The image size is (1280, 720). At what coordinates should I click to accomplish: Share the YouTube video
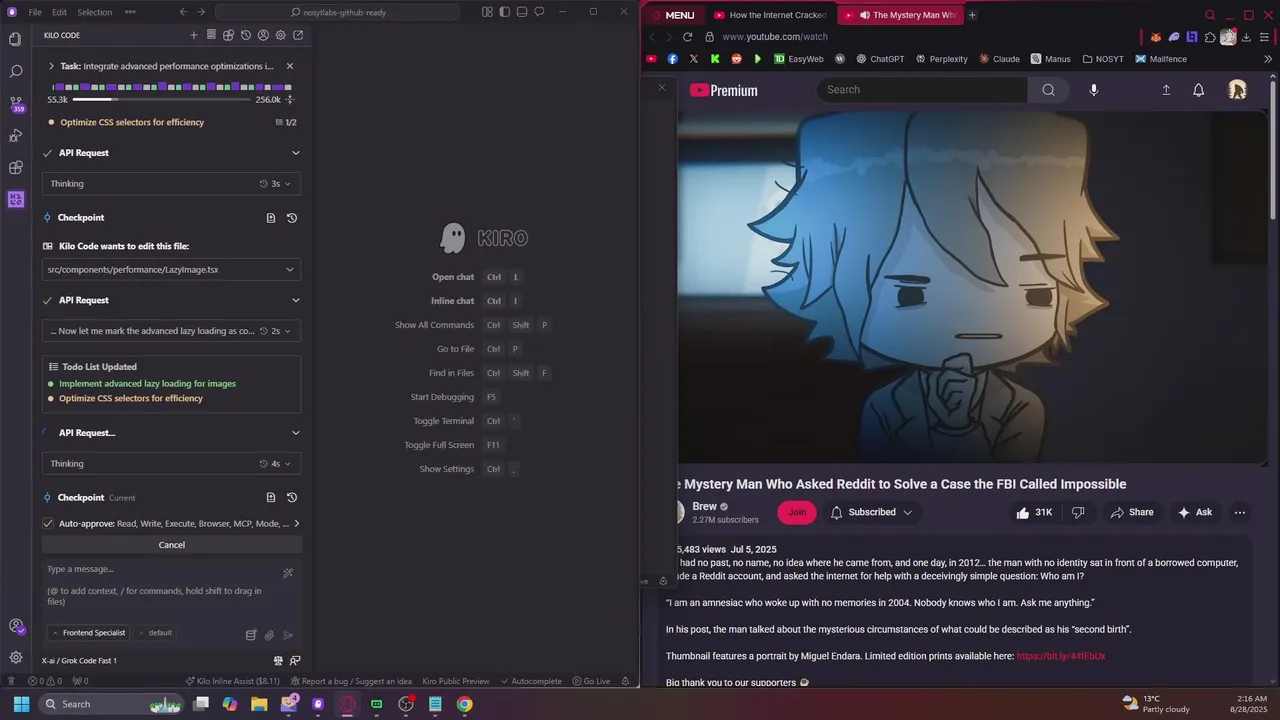point(1131,512)
